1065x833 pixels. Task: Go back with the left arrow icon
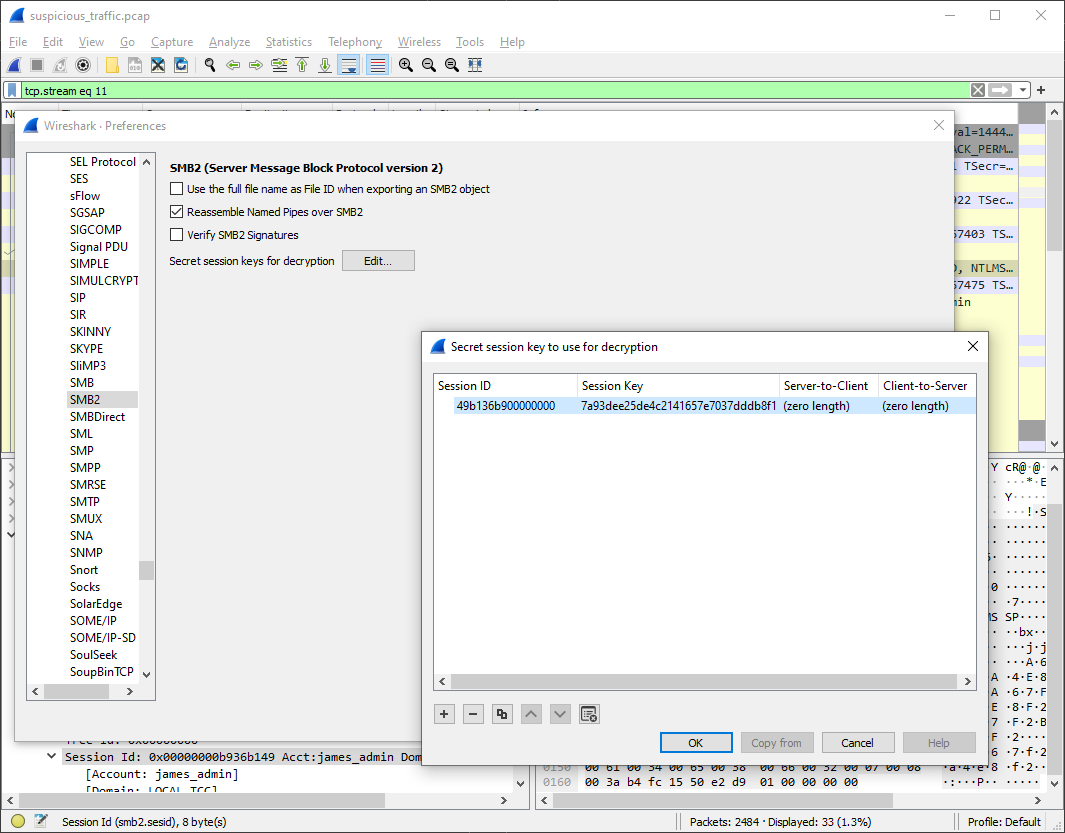pos(233,65)
